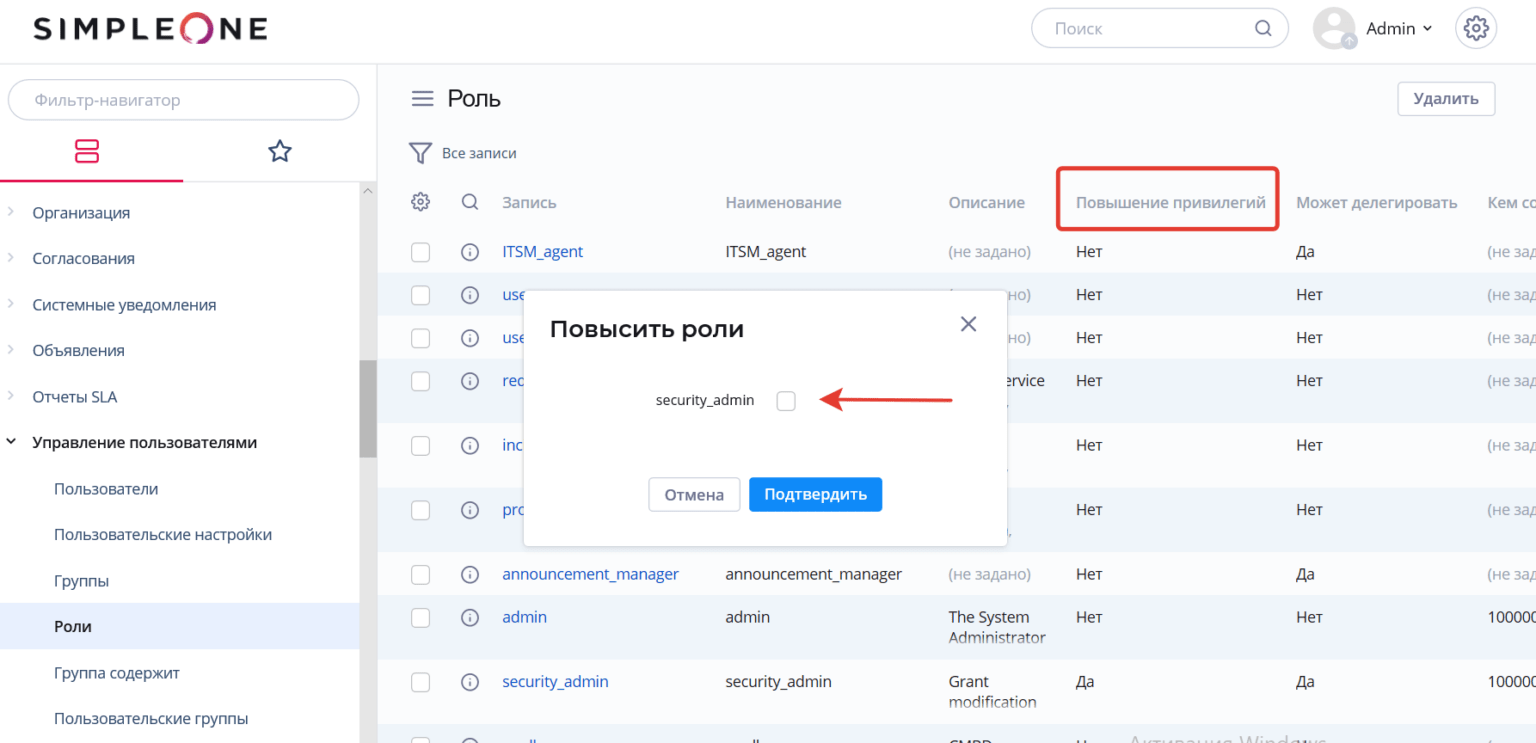Sort by the Описание column header

point(986,202)
